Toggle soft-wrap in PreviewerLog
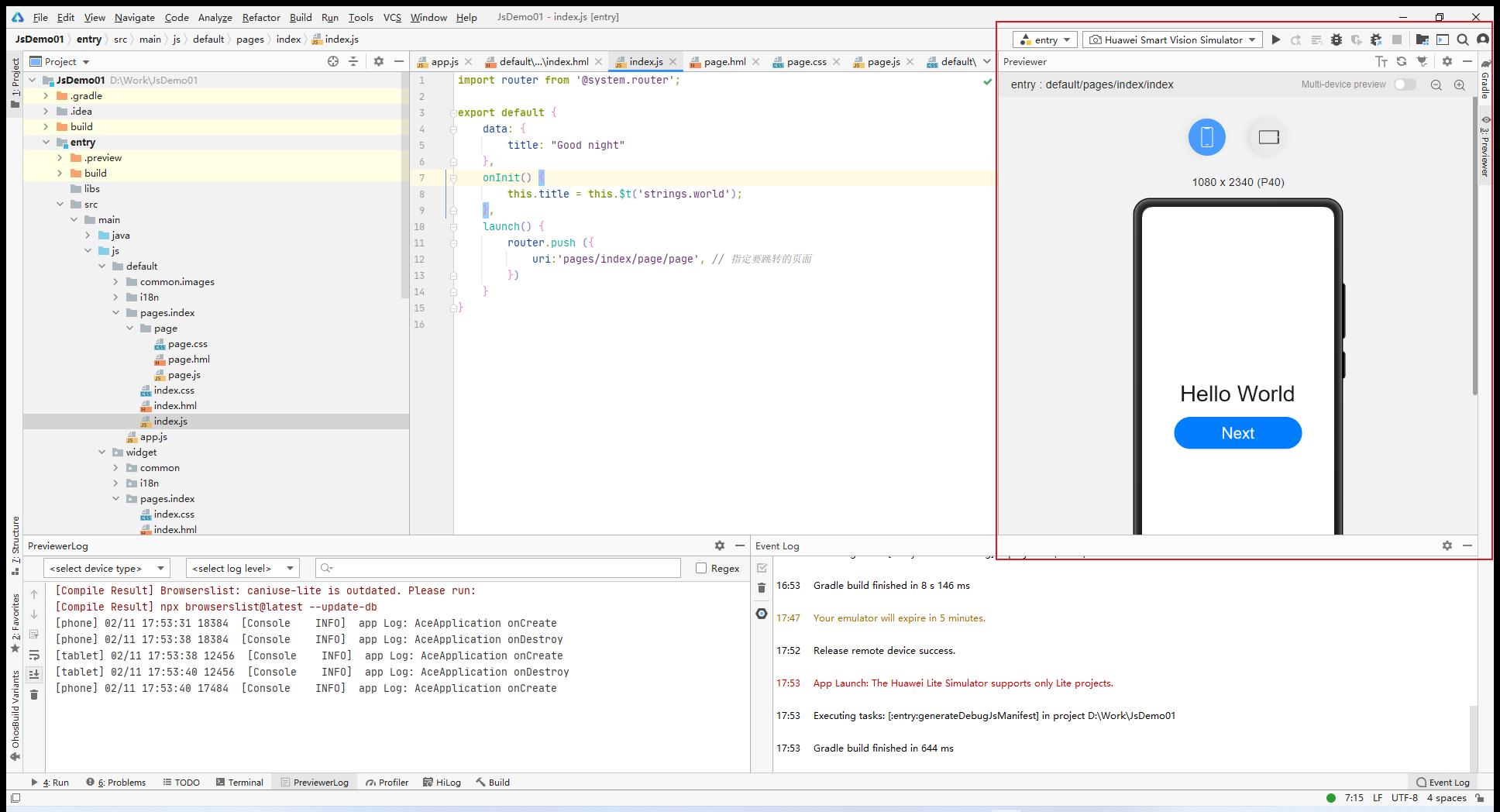This screenshot has height=812, width=1500. [x=34, y=655]
